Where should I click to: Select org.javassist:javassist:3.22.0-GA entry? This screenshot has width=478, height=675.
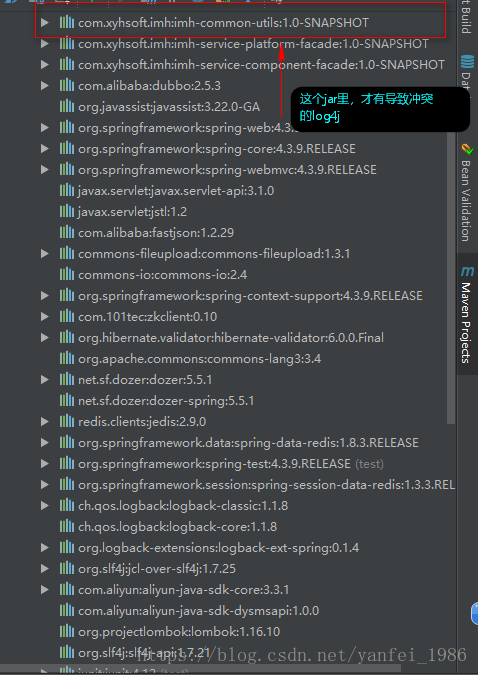click(x=169, y=106)
